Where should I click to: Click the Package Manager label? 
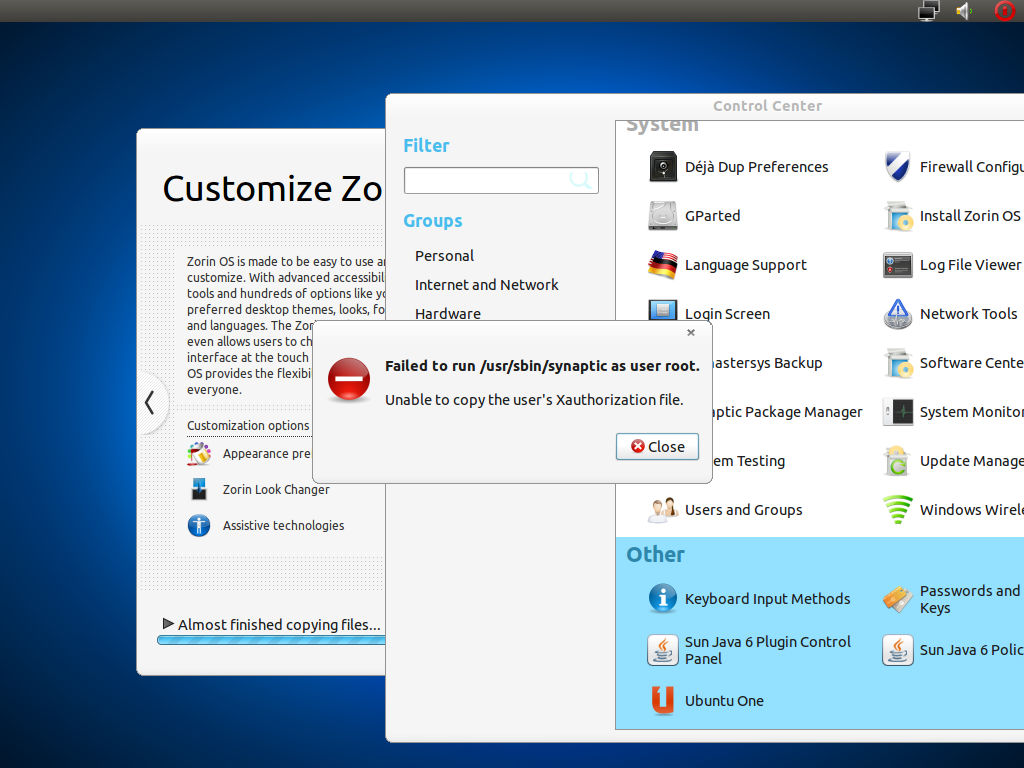pos(788,412)
